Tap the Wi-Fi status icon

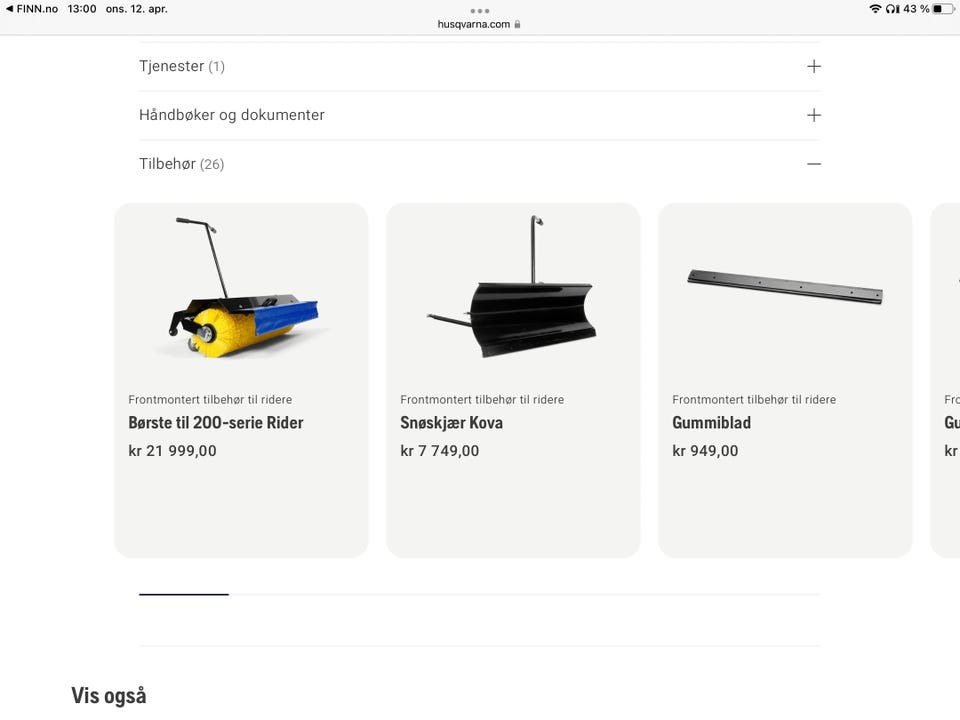(x=875, y=9)
